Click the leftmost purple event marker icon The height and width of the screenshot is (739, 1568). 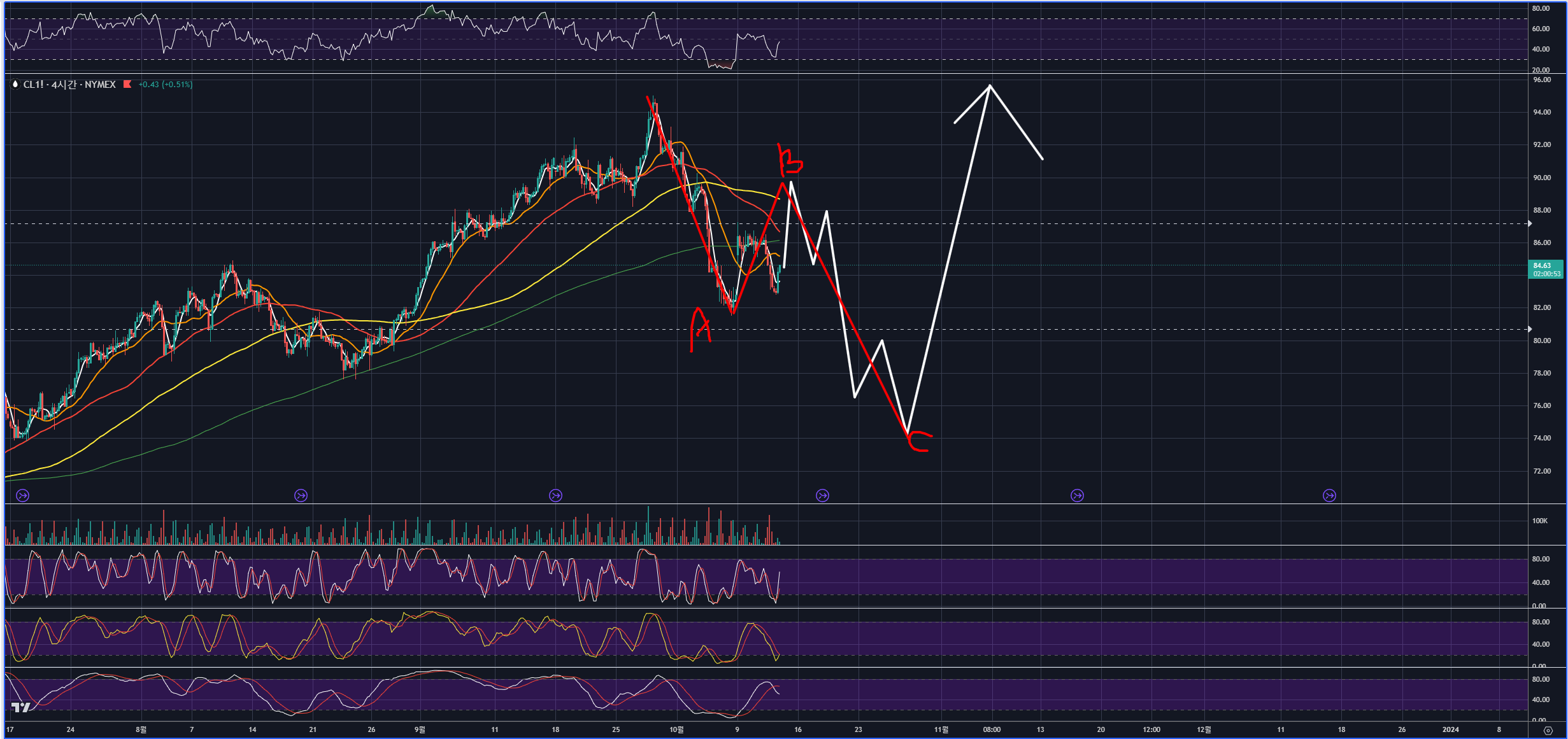pyautogui.click(x=23, y=495)
